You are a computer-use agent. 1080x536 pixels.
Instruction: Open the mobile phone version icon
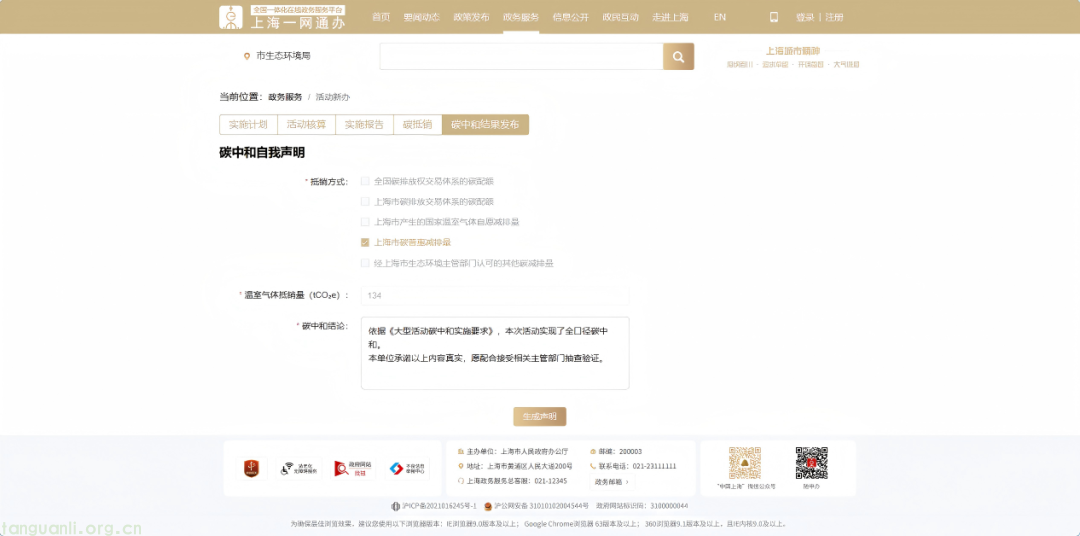[773, 17]
